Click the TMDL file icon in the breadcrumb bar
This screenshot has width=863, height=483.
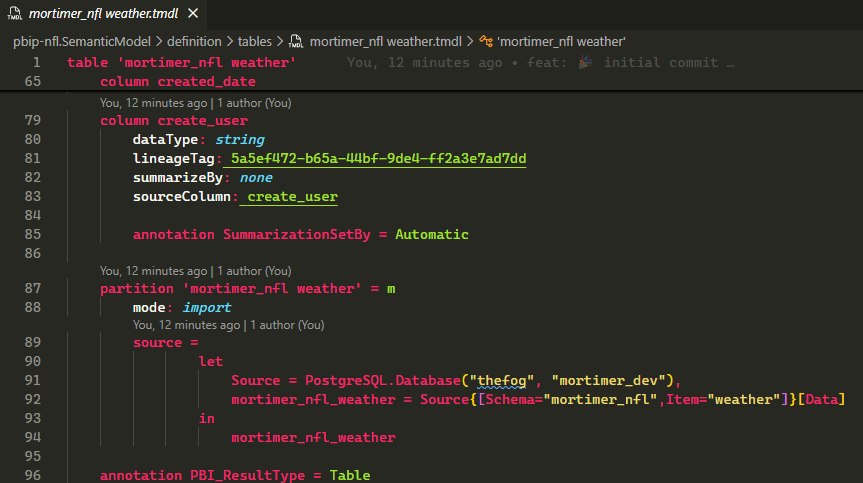click(x=296, y=42)
